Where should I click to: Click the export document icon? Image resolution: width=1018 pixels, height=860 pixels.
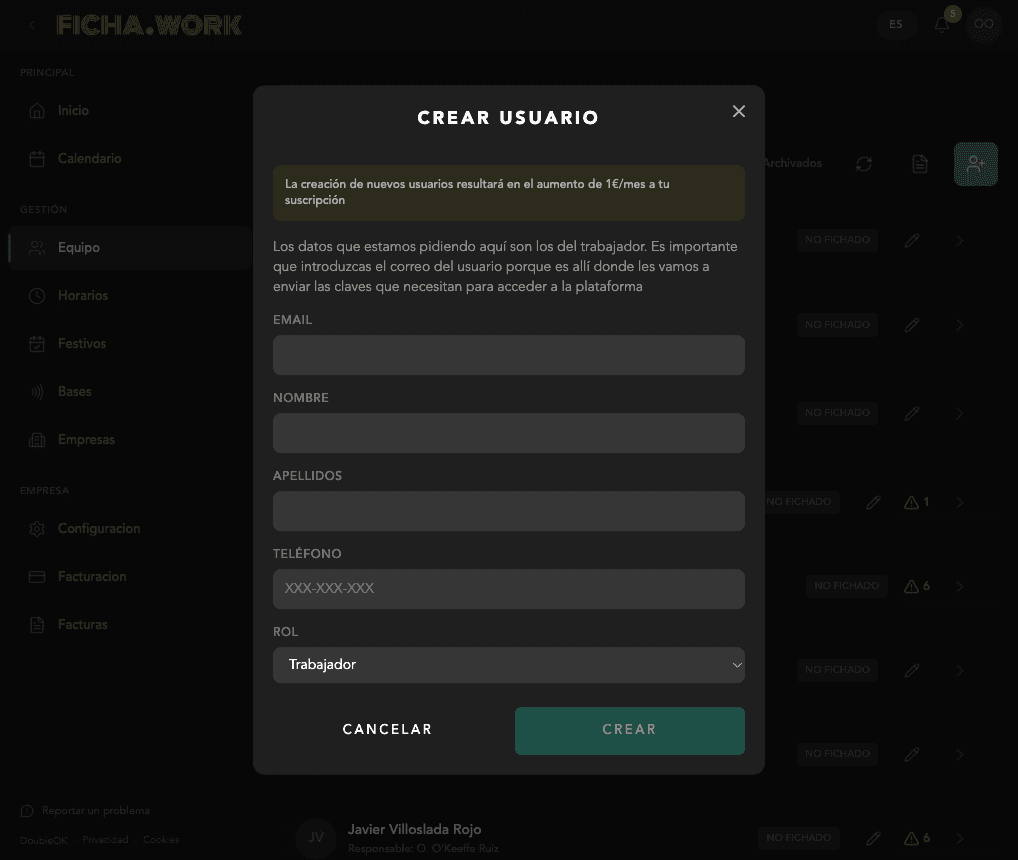[920, 164]
